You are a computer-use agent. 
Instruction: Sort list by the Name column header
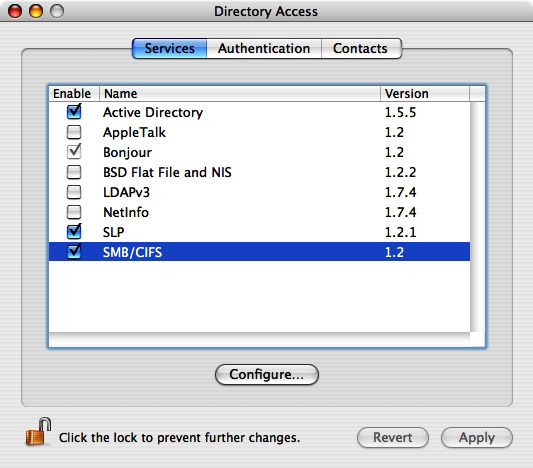(x=240, y=93)
